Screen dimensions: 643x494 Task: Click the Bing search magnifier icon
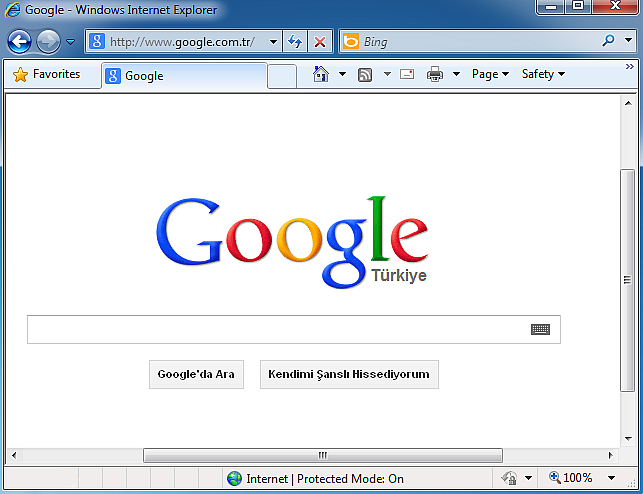coord(608,42)
